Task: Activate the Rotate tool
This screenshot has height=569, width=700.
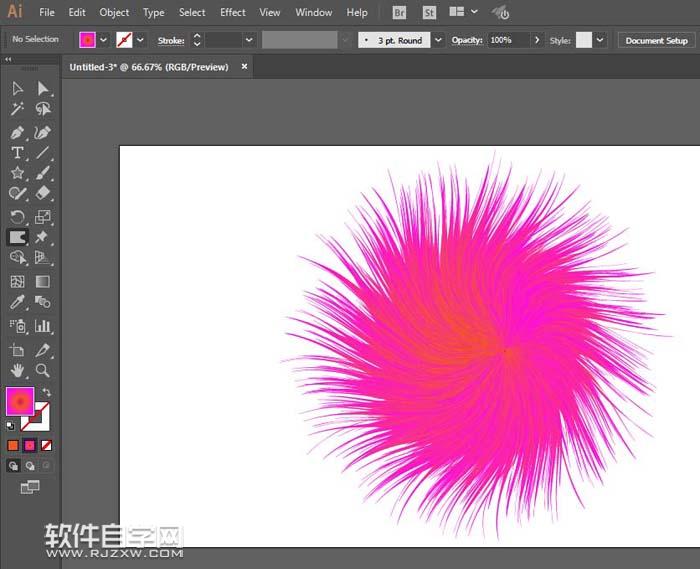Action: (x=17, y=217)
